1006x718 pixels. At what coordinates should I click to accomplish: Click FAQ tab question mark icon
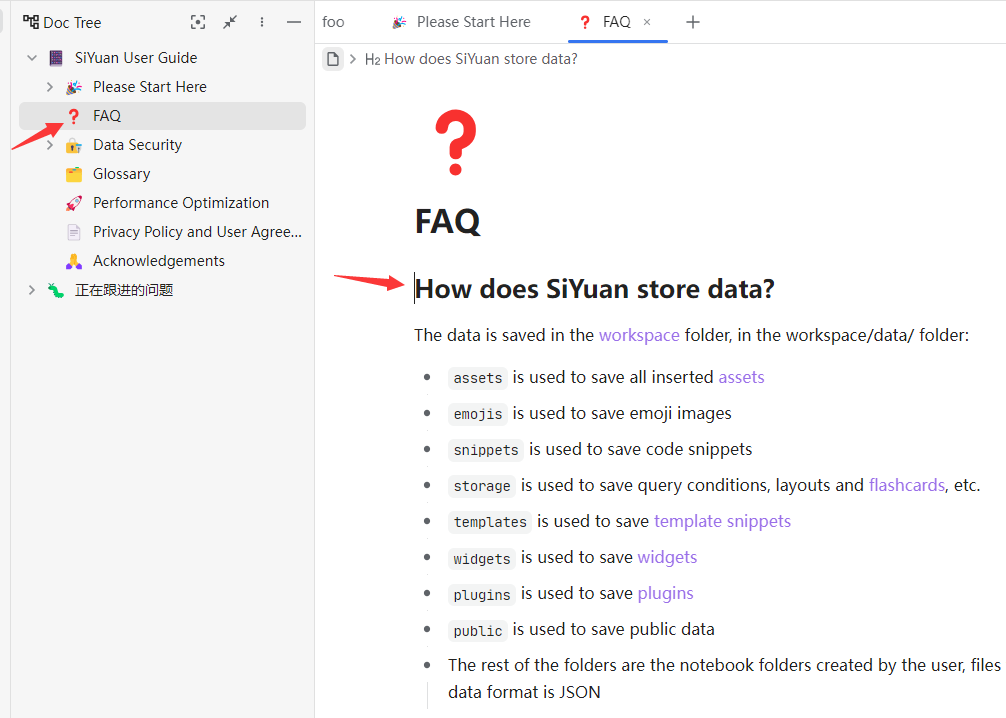pyautogui.click(x=584, y=22)
